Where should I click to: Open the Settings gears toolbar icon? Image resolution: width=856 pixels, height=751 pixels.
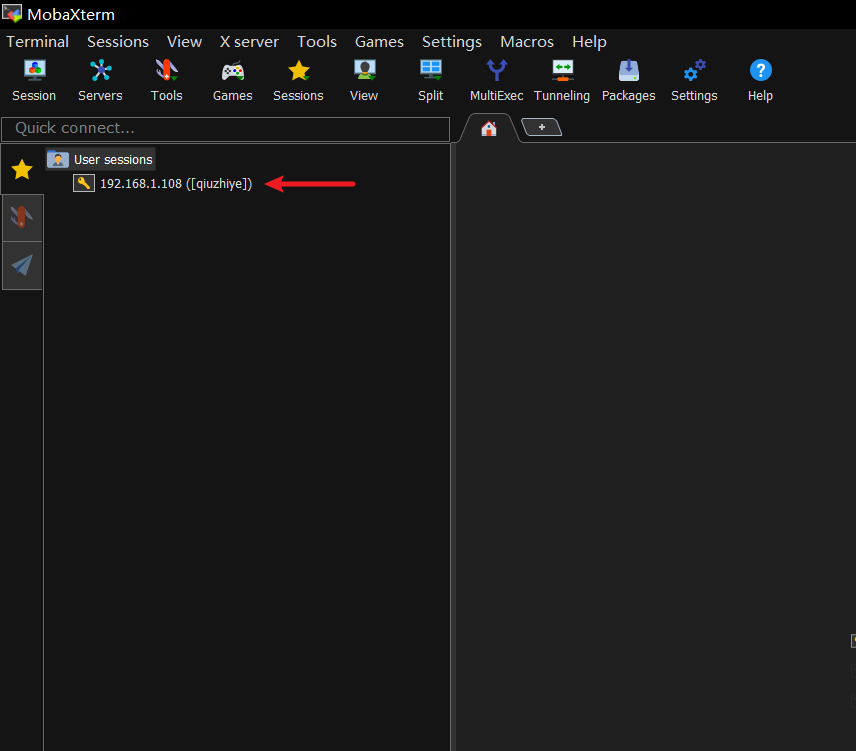click(694, 70)
